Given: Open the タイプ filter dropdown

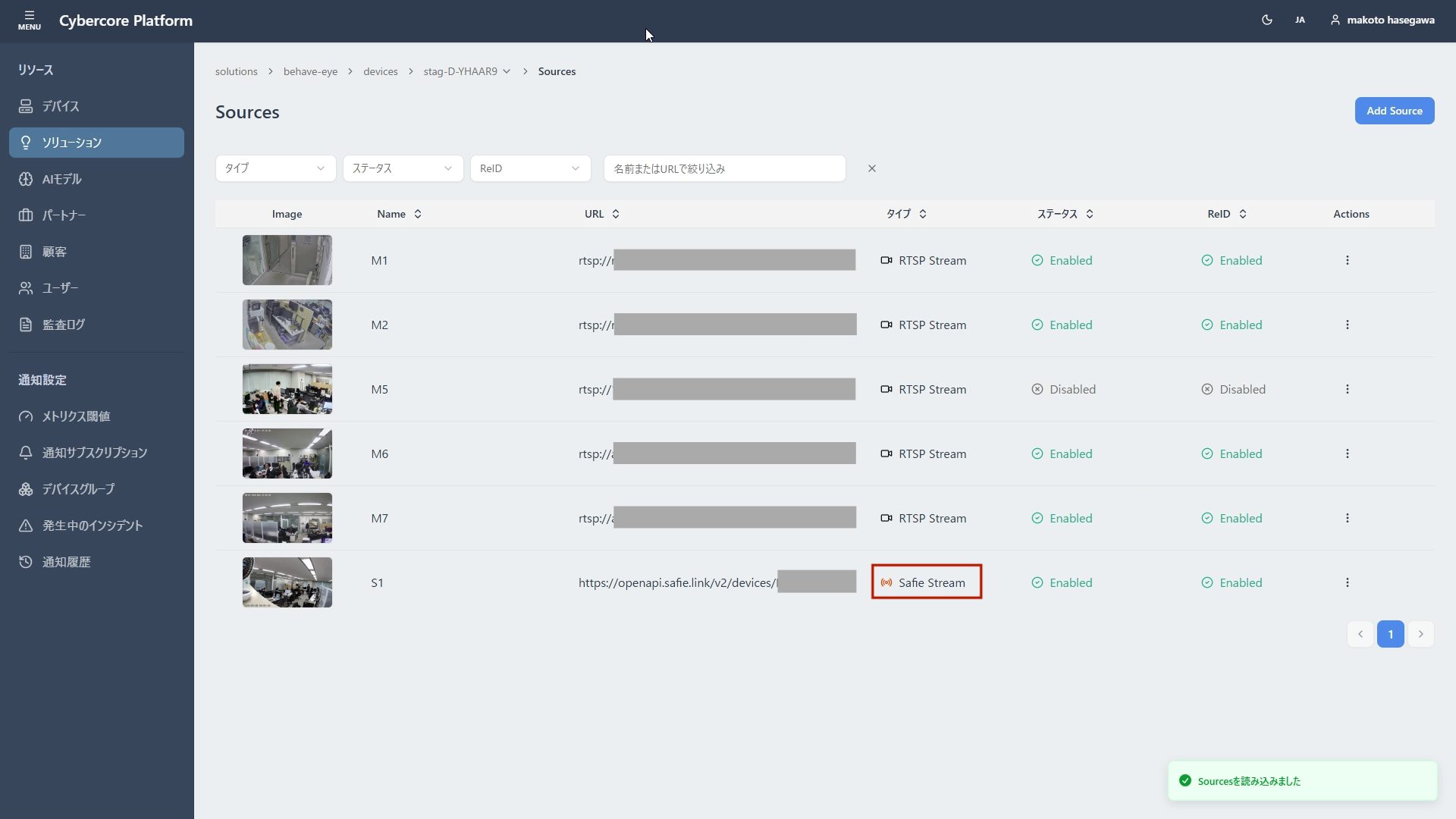Looking at the screenshot, I should (x=275, y=168).
